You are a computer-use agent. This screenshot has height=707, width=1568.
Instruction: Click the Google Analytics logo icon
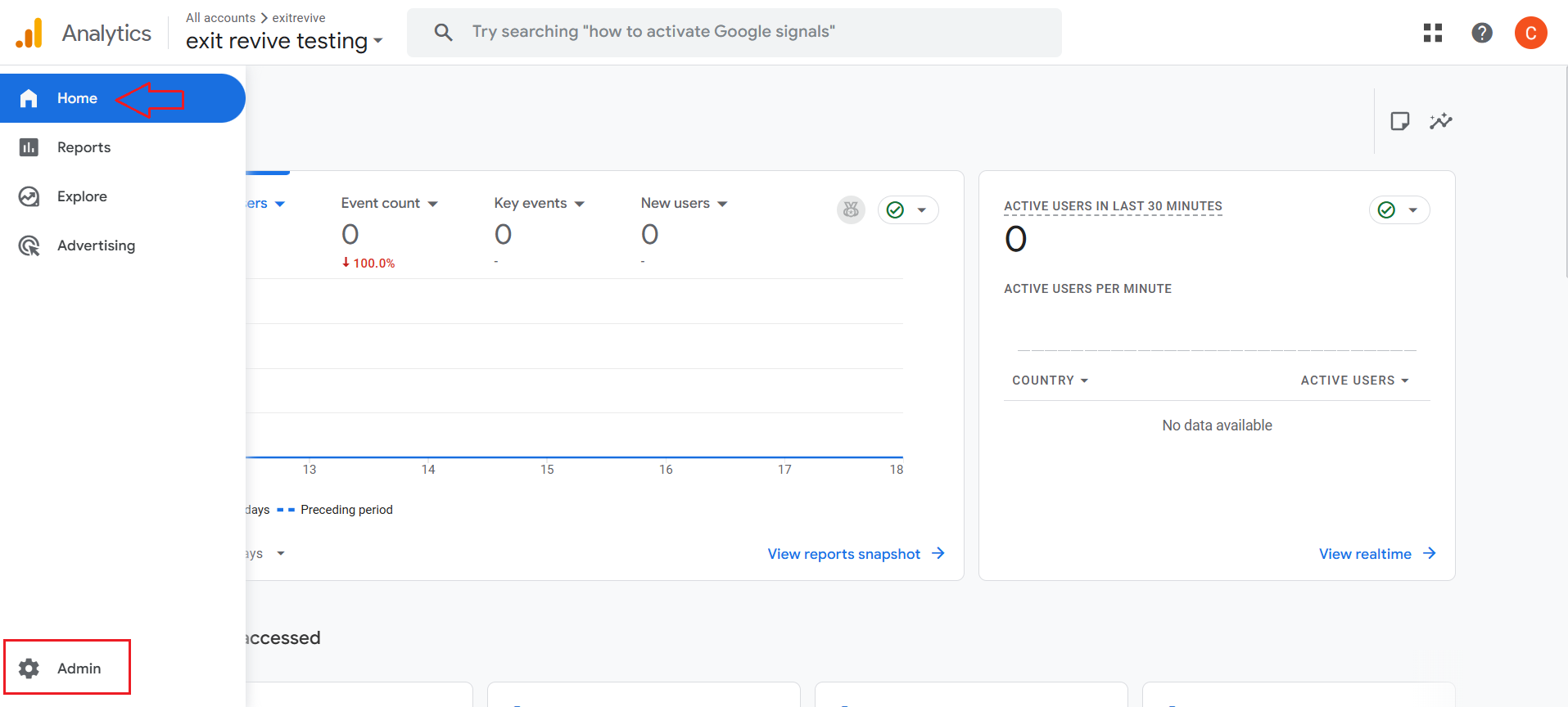[29, 34]
